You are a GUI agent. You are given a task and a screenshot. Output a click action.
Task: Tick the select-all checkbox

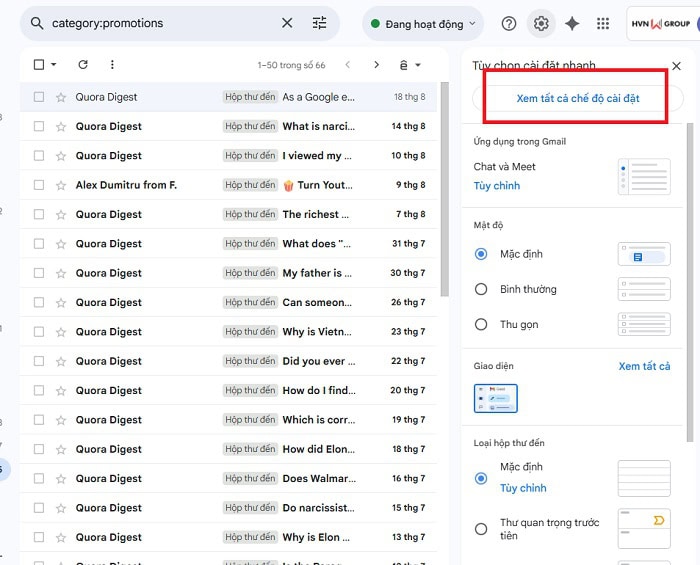point(39,65)
